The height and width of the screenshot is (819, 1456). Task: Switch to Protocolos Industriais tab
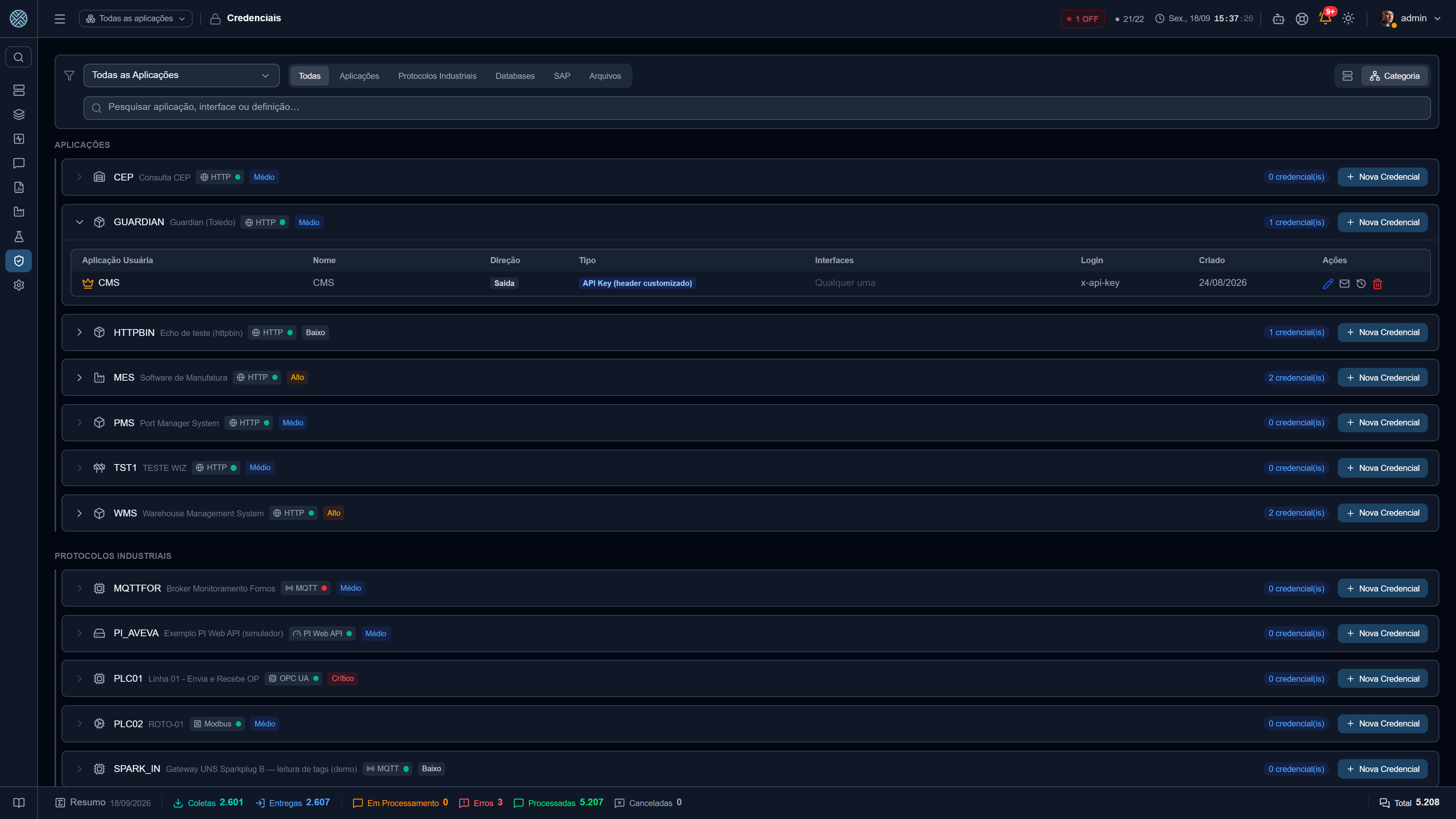pos(437,76)
